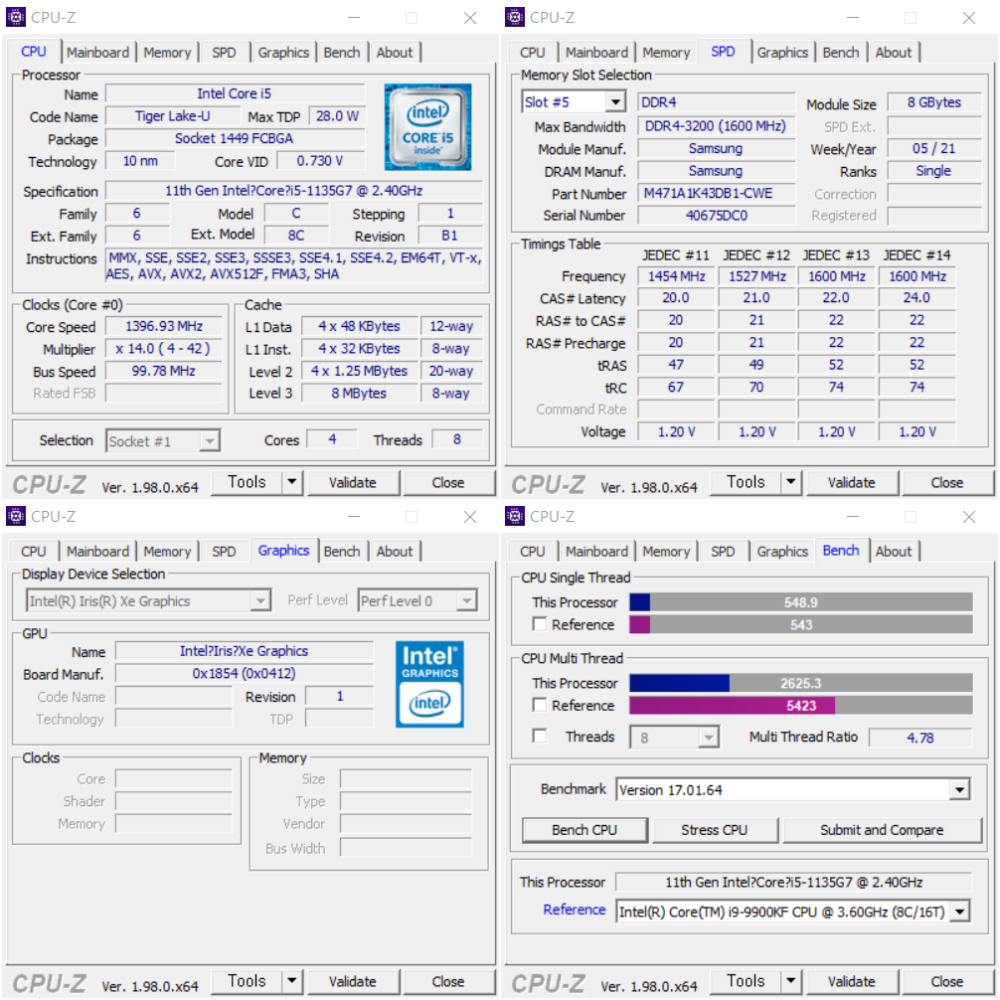Open the Slot #5 memory slot dropdown
Screen dimensions: 1000x1000
[615, 102]
